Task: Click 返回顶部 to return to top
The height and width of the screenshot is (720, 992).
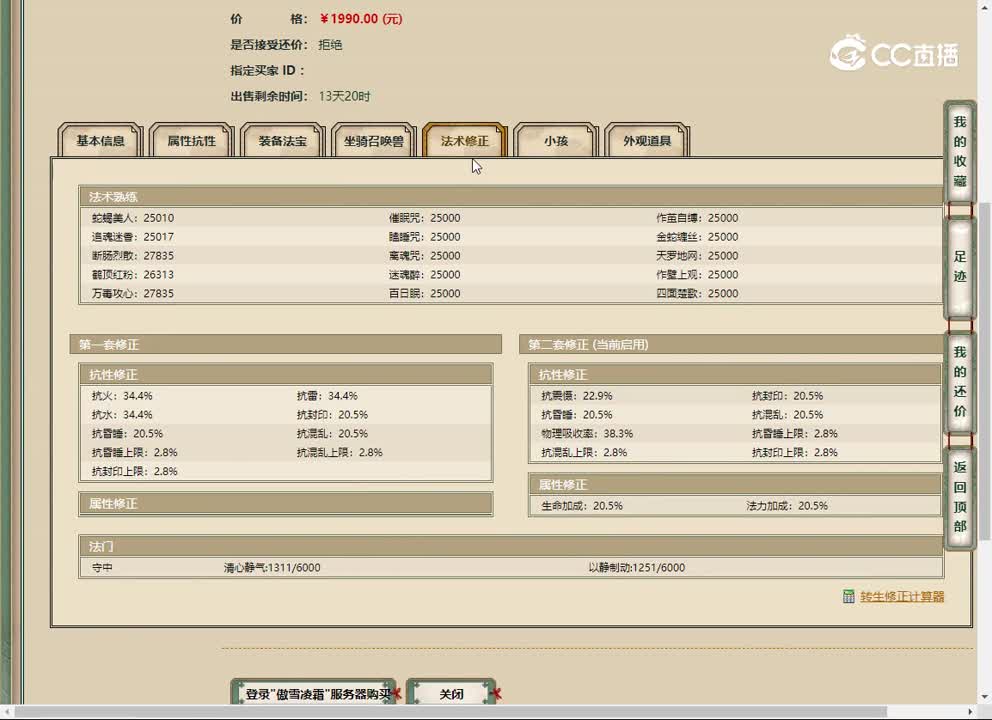Action: 960,497
